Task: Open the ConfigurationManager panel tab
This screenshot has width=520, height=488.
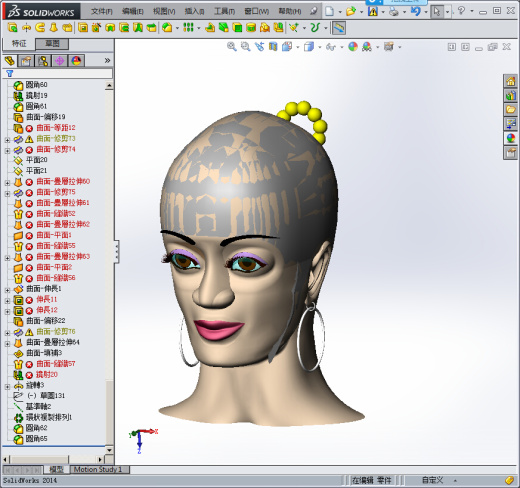Action: pos(43,61)
